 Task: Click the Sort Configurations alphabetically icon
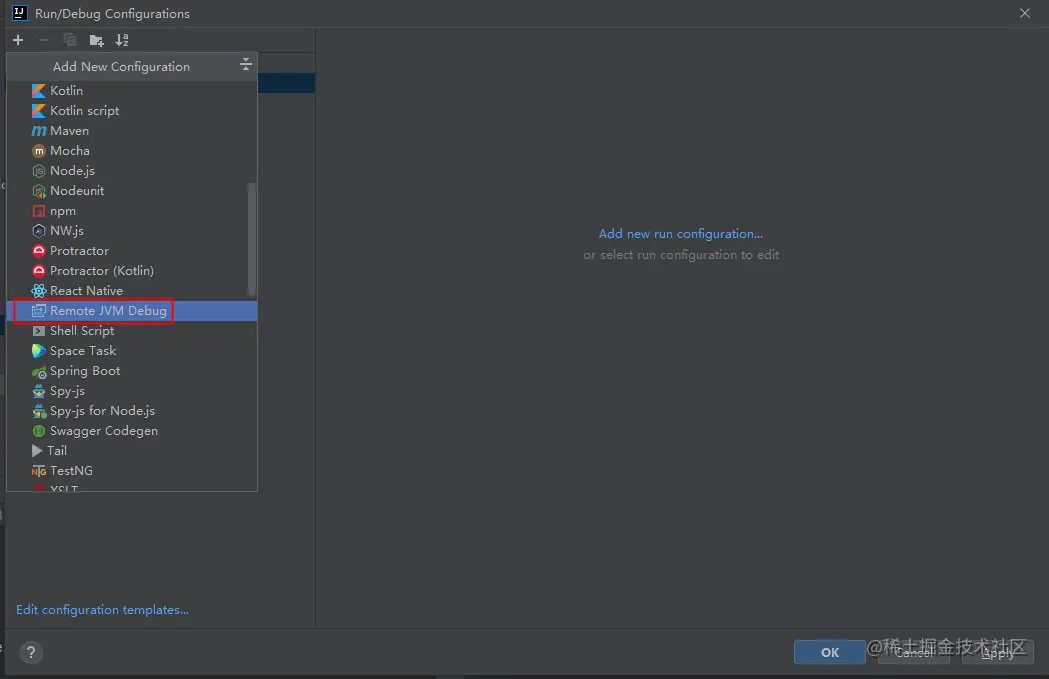(x=122, y=40)
